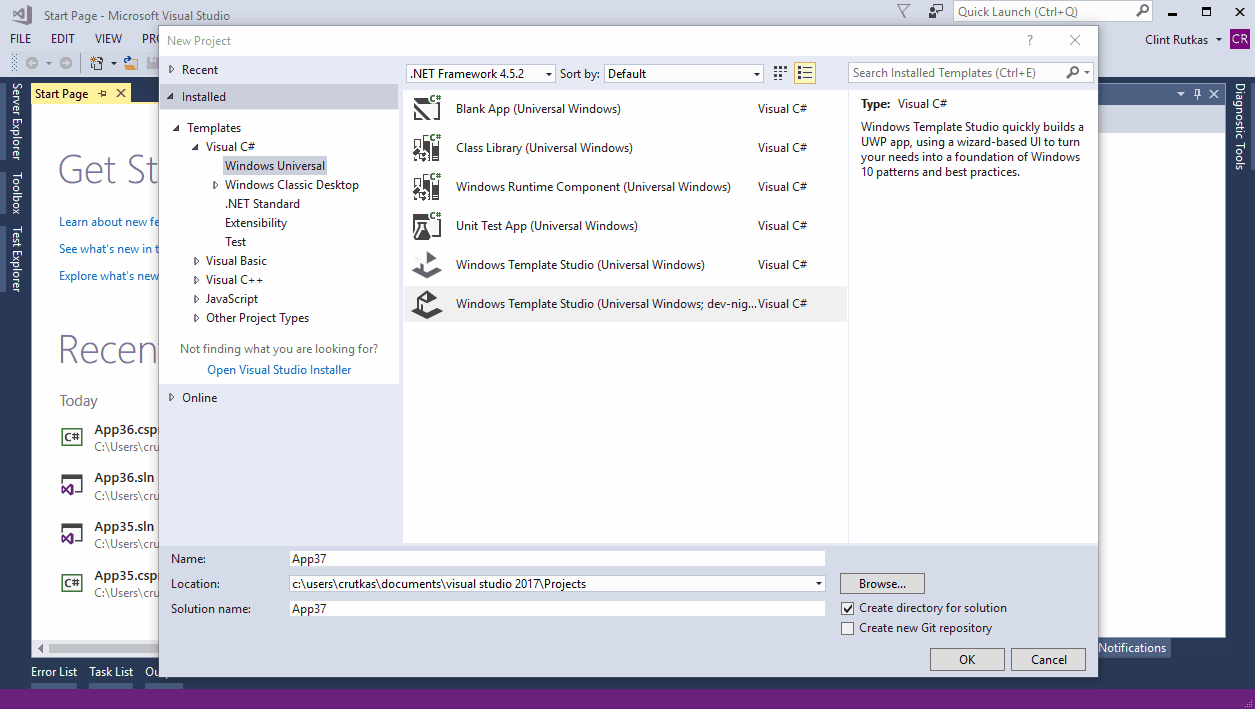Viewport: 1255px width, 709px height.
Task: Click the template search magnifier icon
Action: 1073,73
